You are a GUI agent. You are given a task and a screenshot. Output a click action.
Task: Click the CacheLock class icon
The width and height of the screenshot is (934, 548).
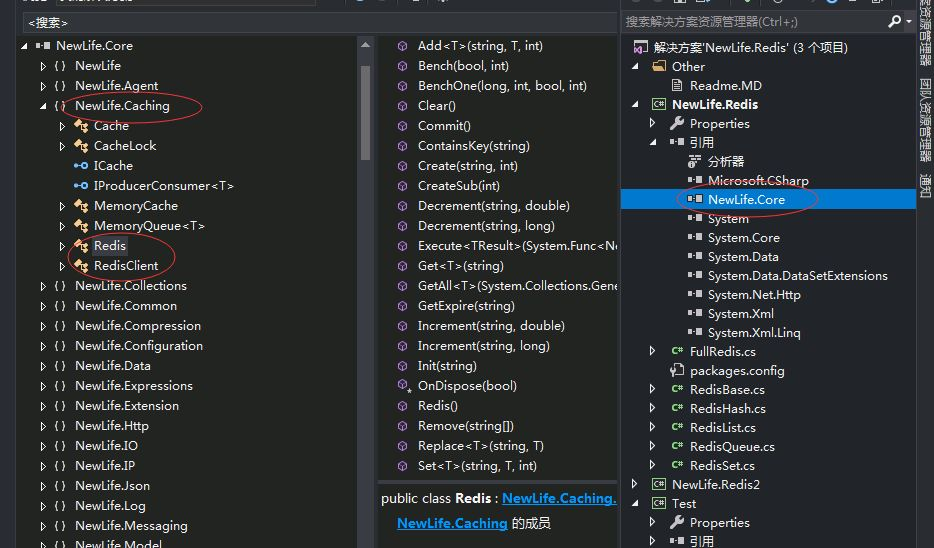point(81,146)
